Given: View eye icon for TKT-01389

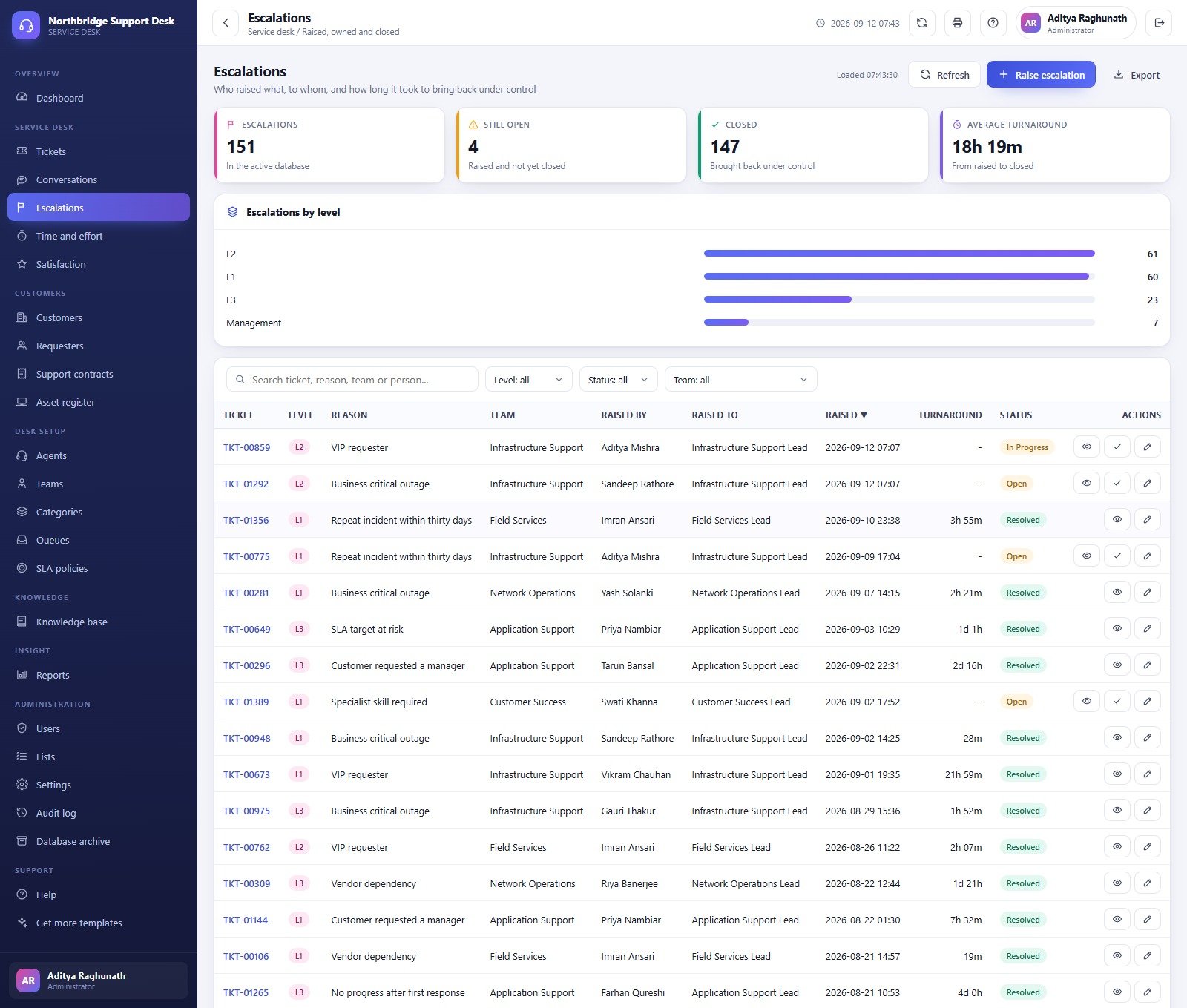Looking at the screenshot, I should click(x=1086, y=702).
